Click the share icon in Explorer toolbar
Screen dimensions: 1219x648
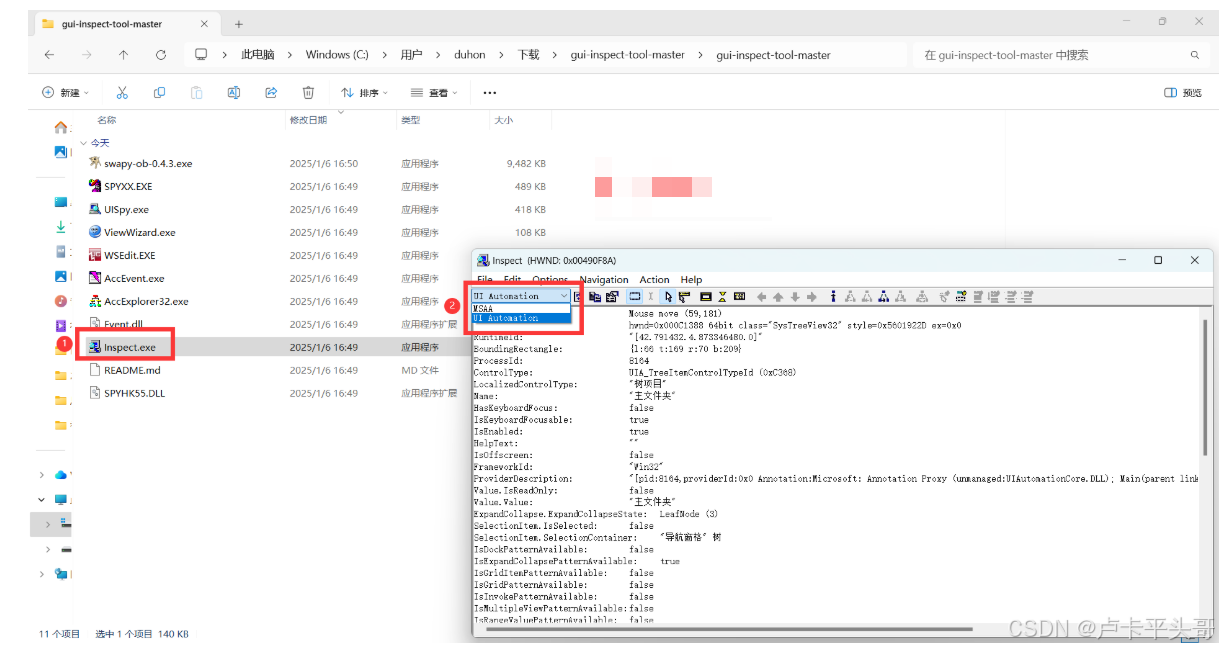(x=271, y=92)
